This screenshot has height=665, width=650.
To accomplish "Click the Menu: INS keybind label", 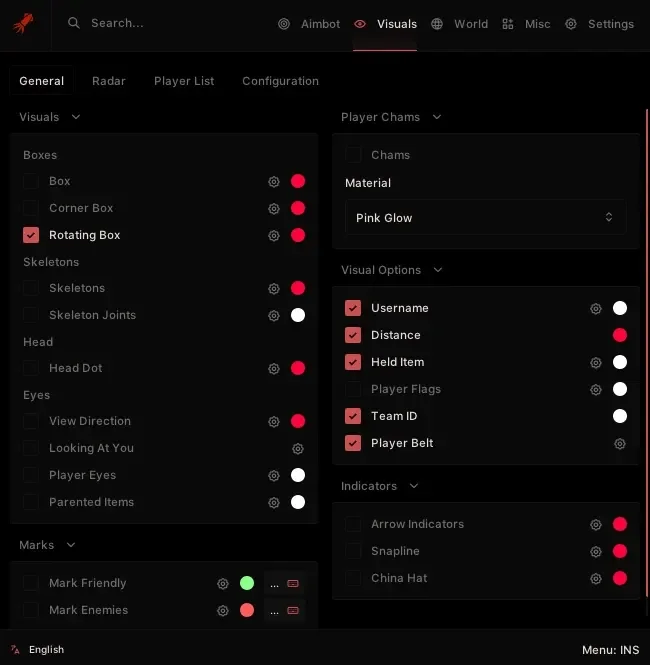I will [611, 650].
